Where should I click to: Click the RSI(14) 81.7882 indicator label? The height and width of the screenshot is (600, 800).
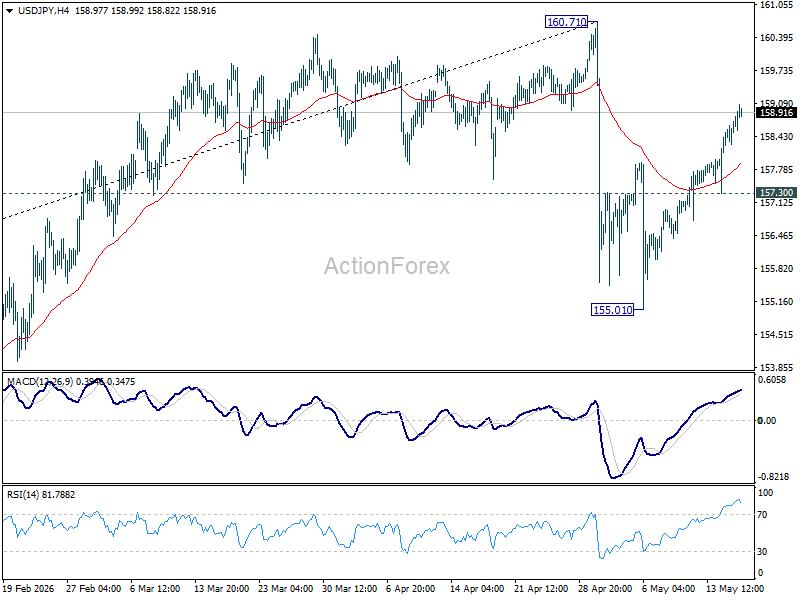click(41, 494)
